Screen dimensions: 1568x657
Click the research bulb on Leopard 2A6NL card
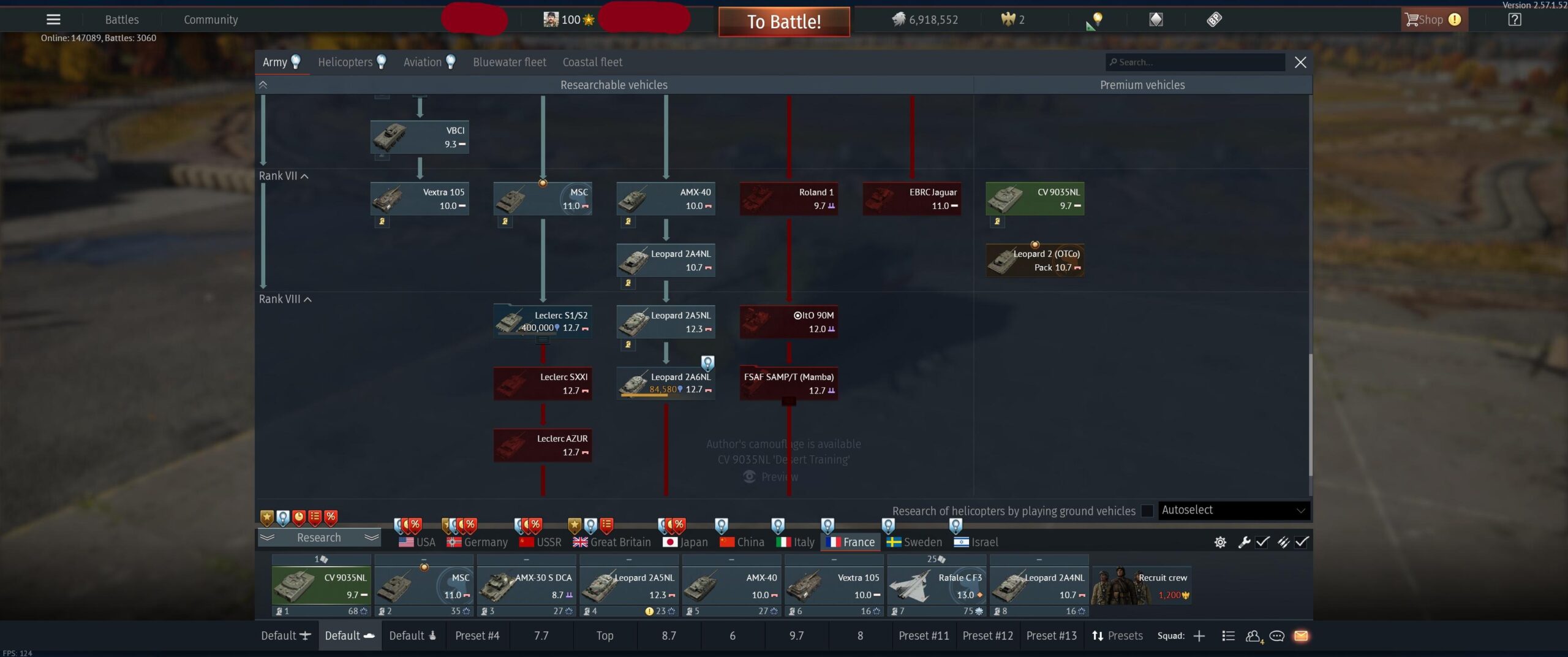click(x=707, y=363)
